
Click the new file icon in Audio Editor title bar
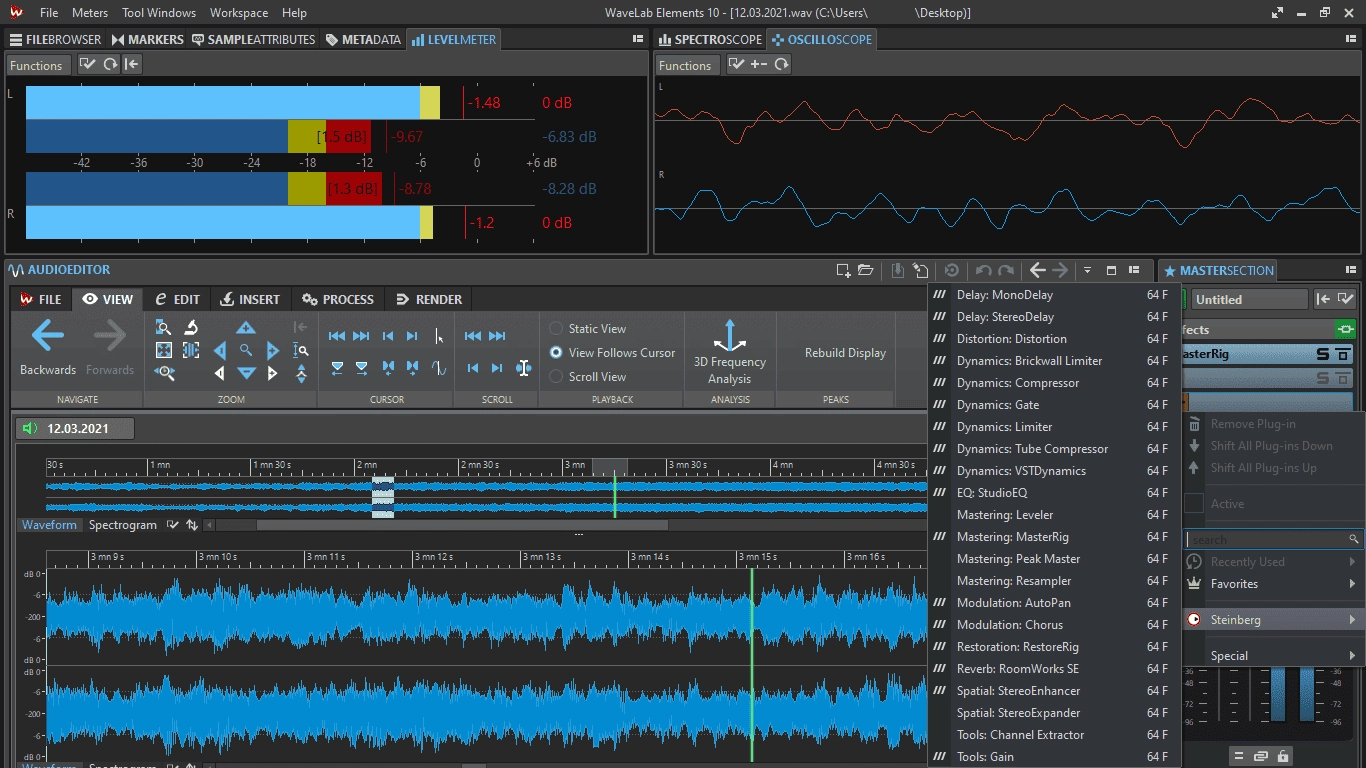(x=843, y=270)
